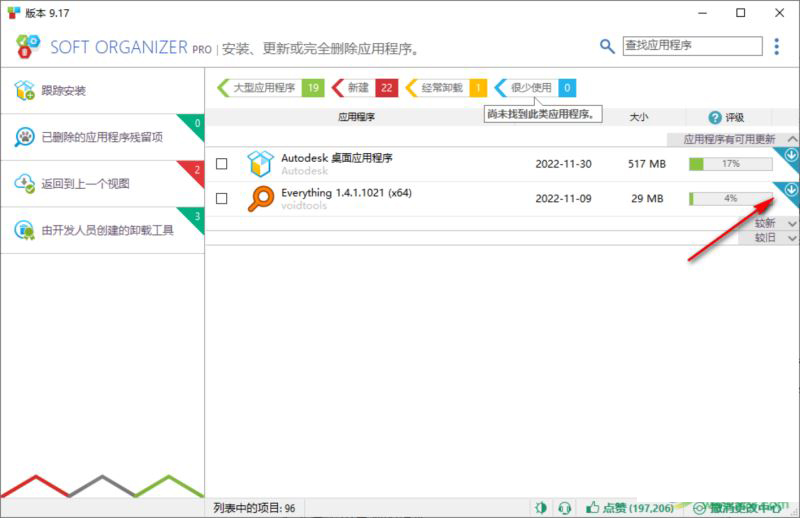Click the 19 count badge
Image resolution: width=800 pixels, height=518 pixels.
[x=313, y=88]
